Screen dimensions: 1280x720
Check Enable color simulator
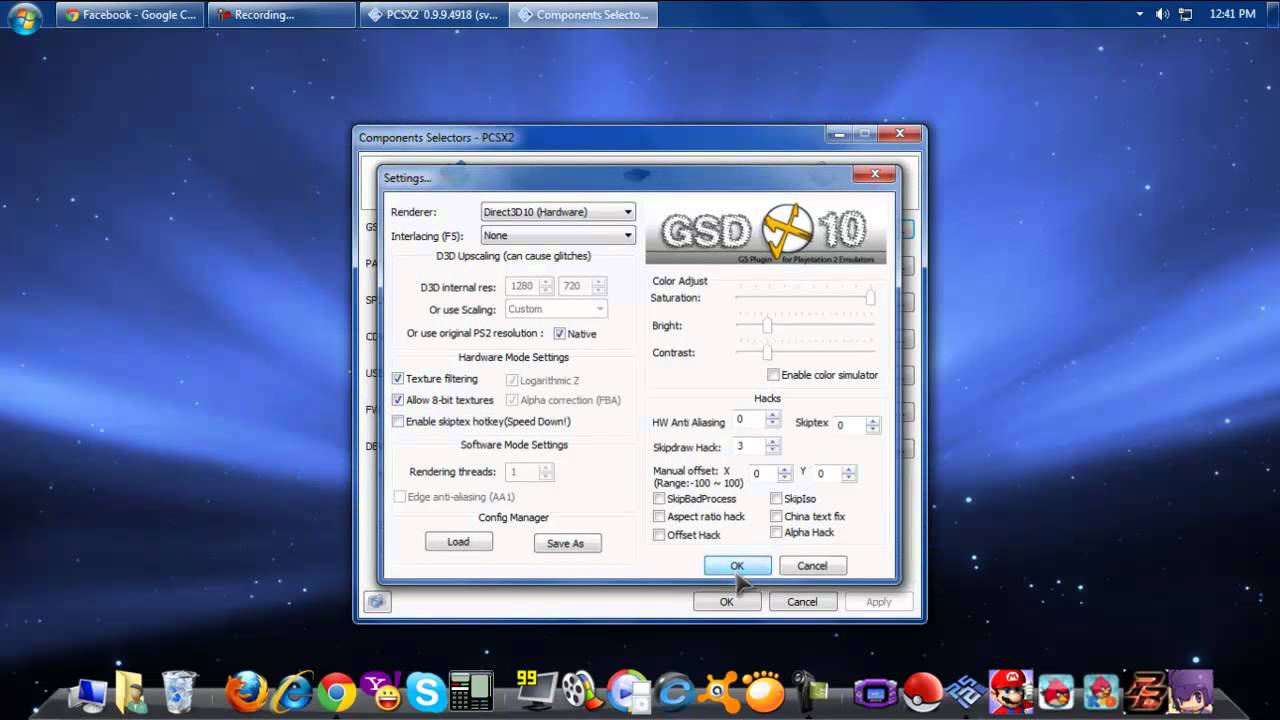(773, 375)
